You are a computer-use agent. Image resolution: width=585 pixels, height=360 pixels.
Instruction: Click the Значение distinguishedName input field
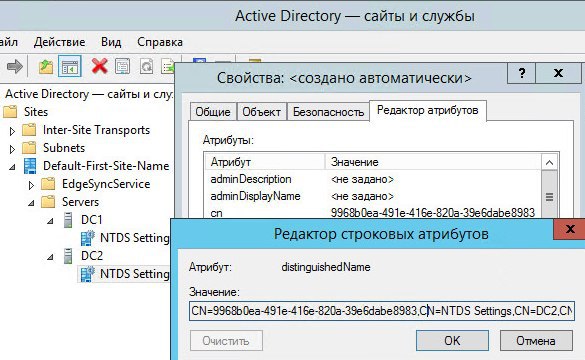[382, 311]
